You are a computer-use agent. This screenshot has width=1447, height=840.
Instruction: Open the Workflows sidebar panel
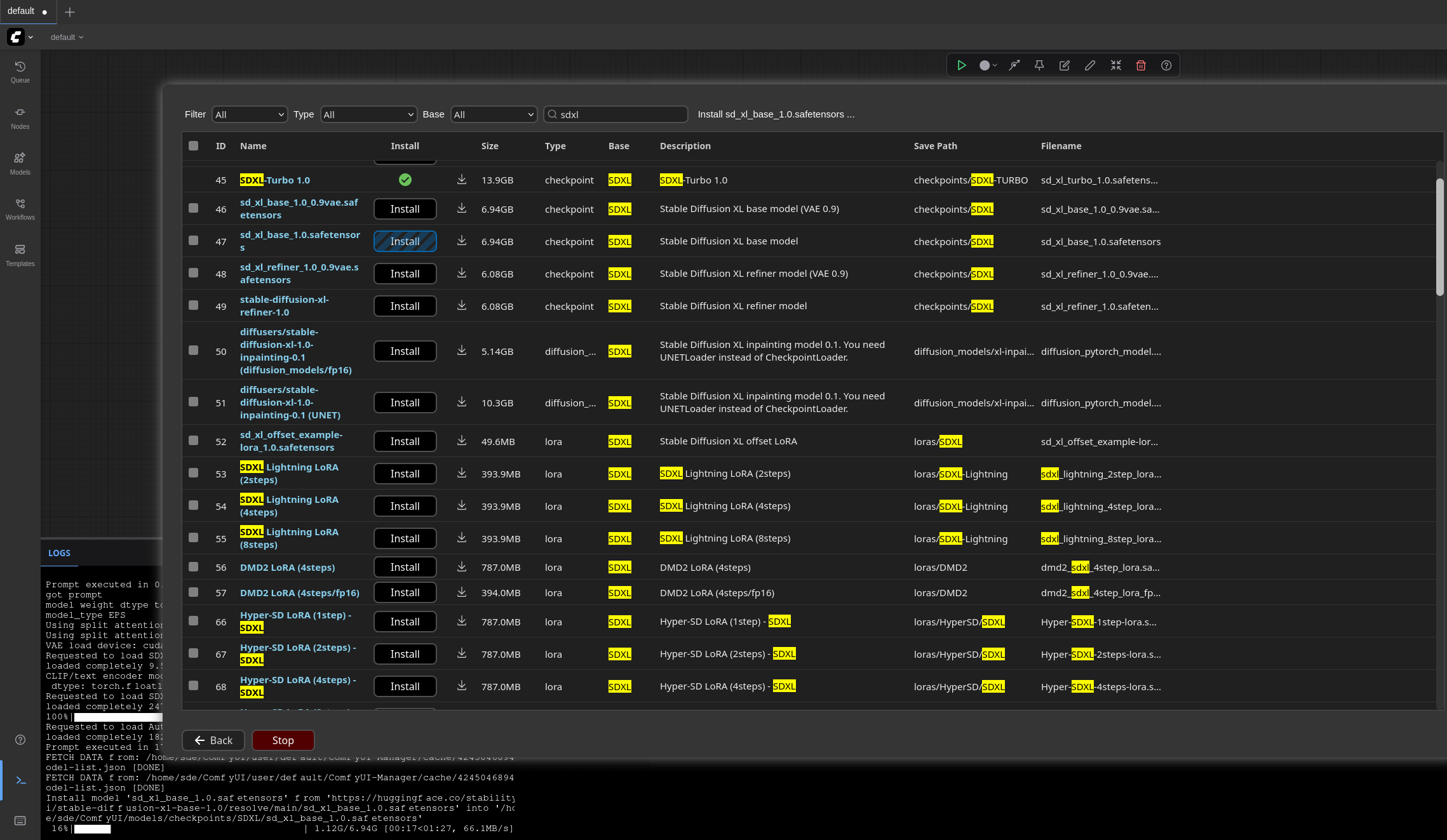[x=20, y=209]
